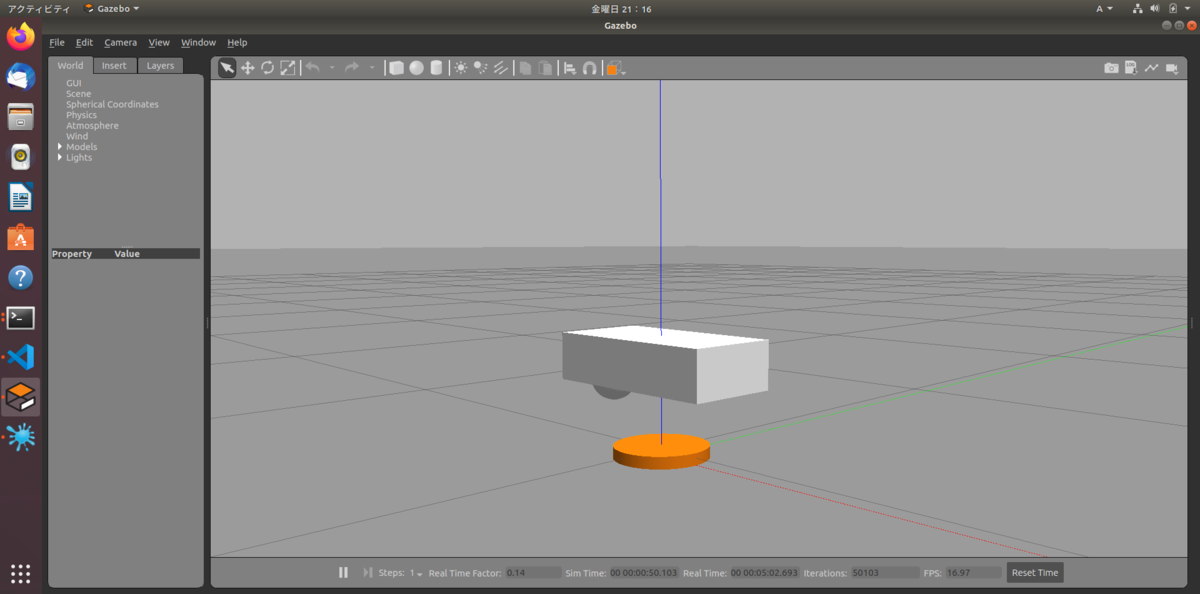Image resolution: width=1200 pixels, height=594 pixels.
Task: Click the undo arrow in toolbar
Action: (x=312, y=68)
